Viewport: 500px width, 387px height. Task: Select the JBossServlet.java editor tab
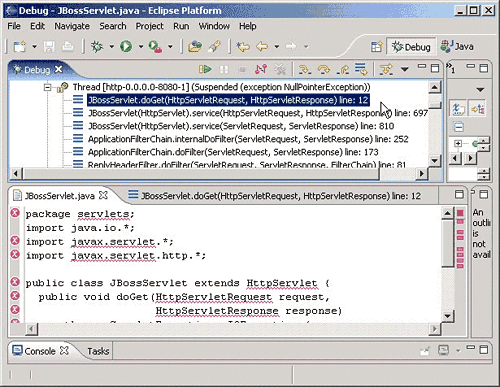tap(59, 196)
